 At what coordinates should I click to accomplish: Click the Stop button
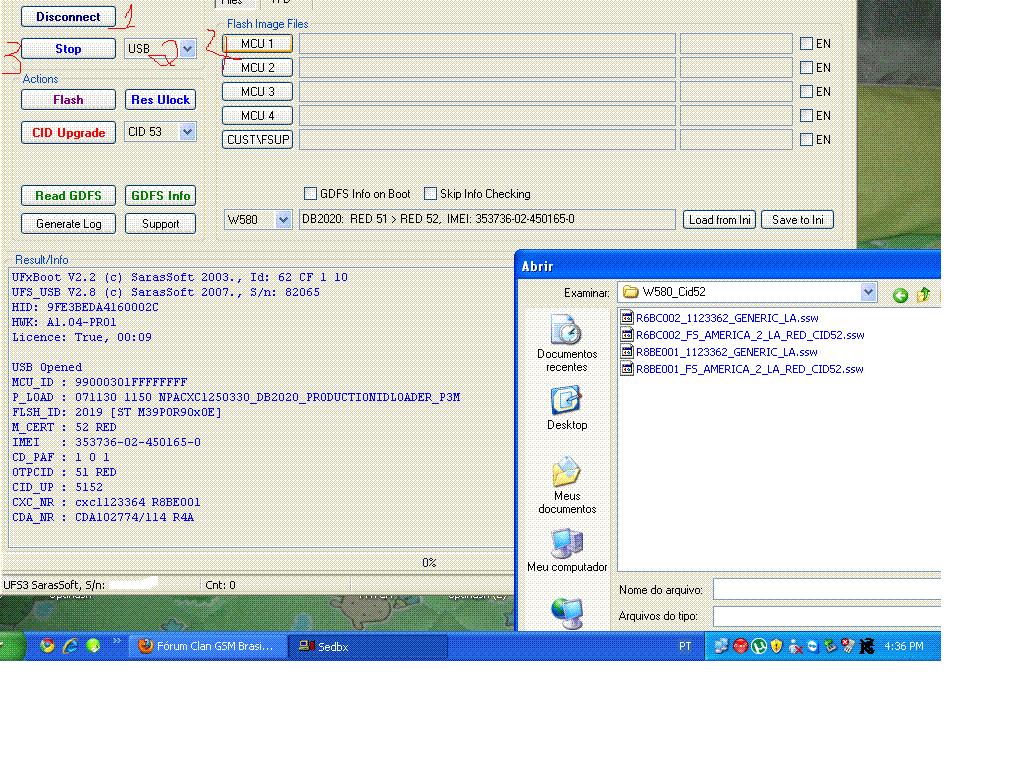click(x=69, y=49)
